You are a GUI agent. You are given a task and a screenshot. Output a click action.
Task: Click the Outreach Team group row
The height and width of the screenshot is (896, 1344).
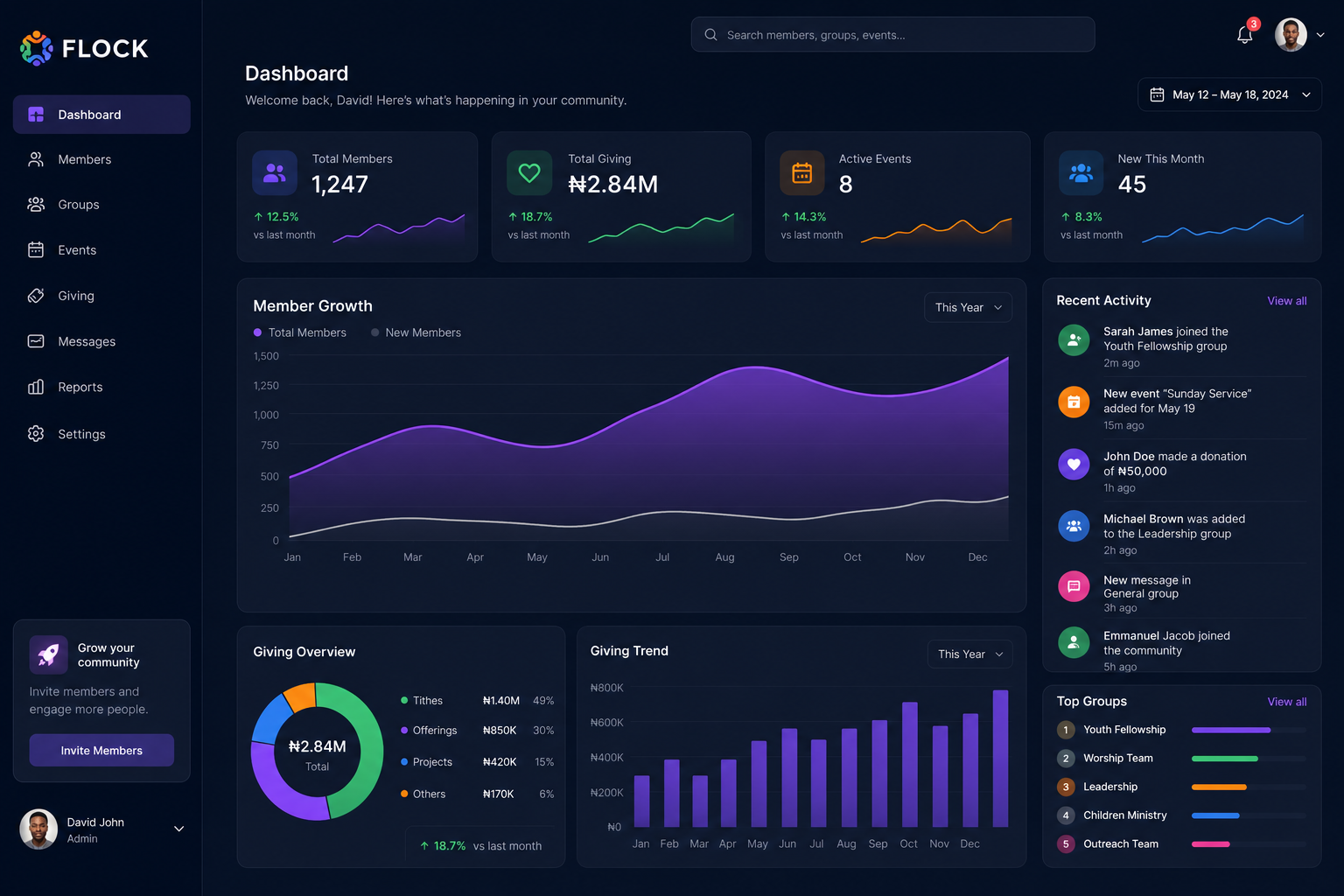tap(1181, 844)
